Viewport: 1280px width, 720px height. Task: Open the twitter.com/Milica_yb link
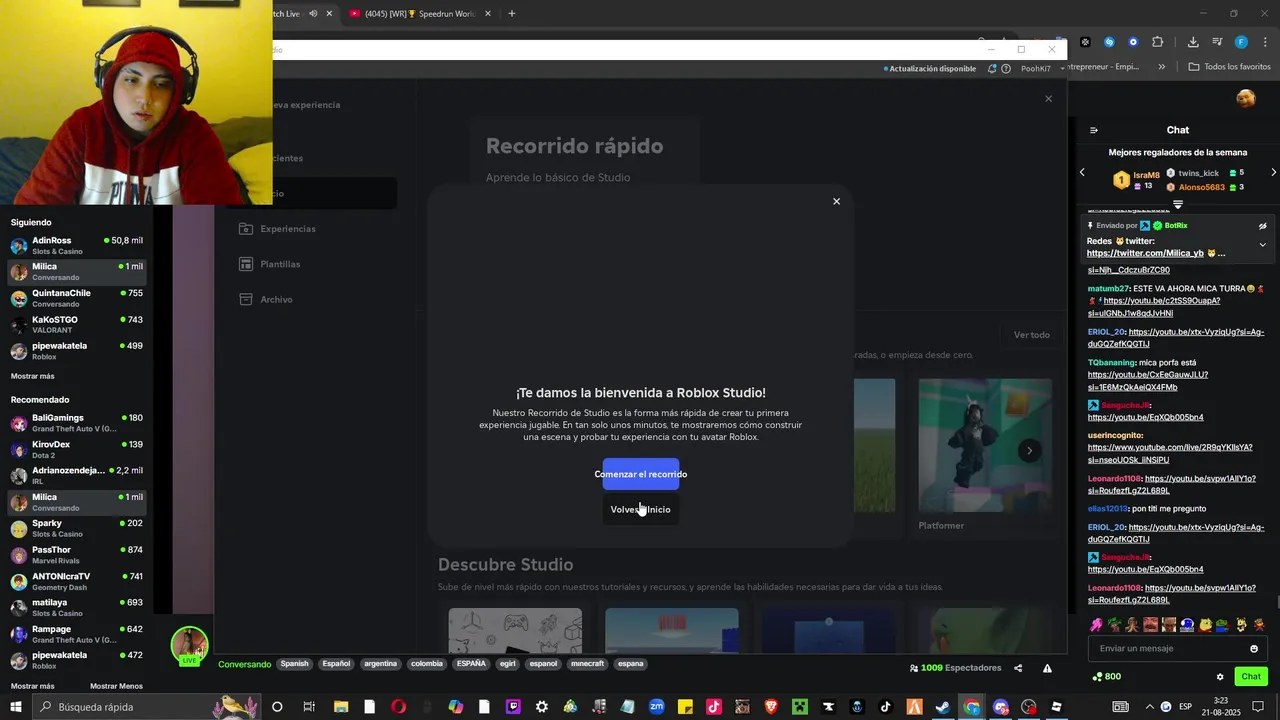click(1145, 253)
